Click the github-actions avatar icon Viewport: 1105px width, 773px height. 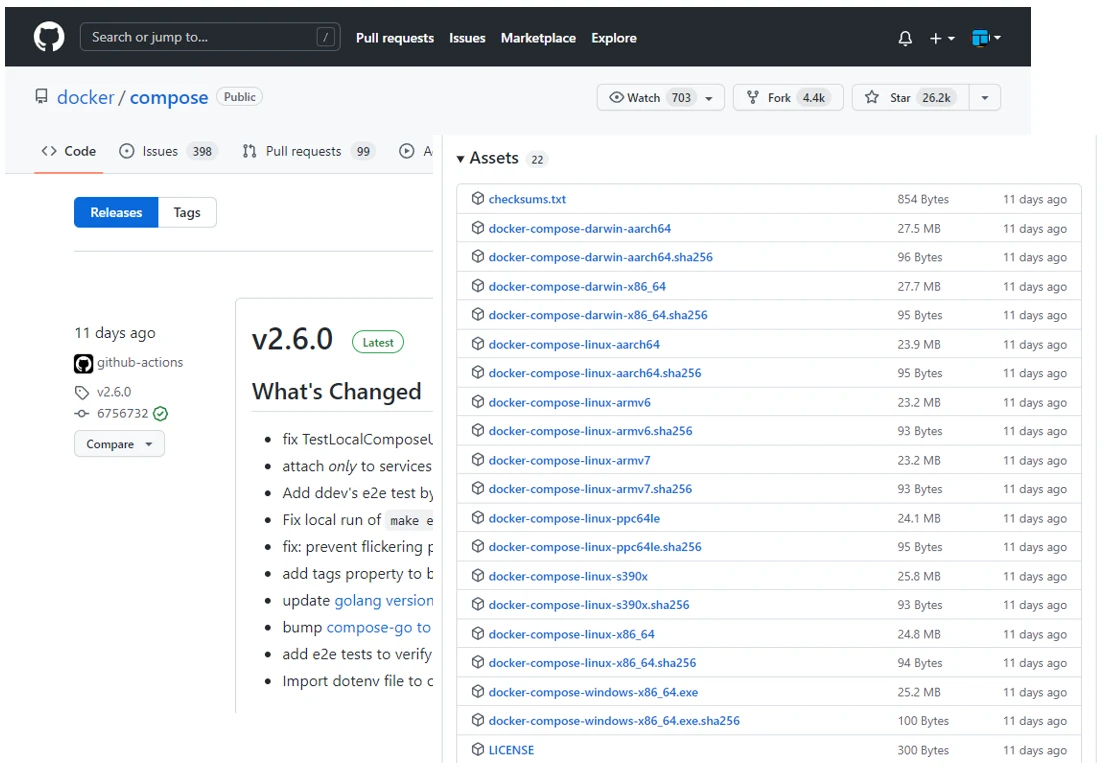point(83,363)
